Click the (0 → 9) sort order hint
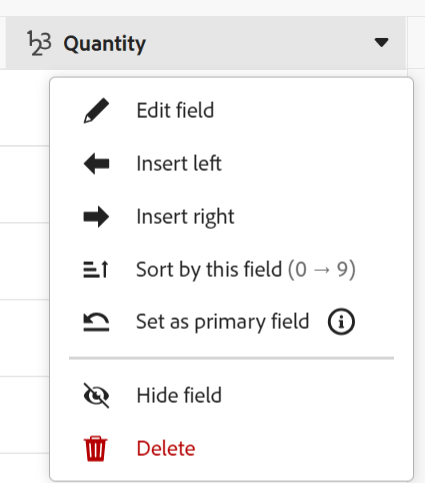The width and height of the screenshot is (425, 483). 322,269
